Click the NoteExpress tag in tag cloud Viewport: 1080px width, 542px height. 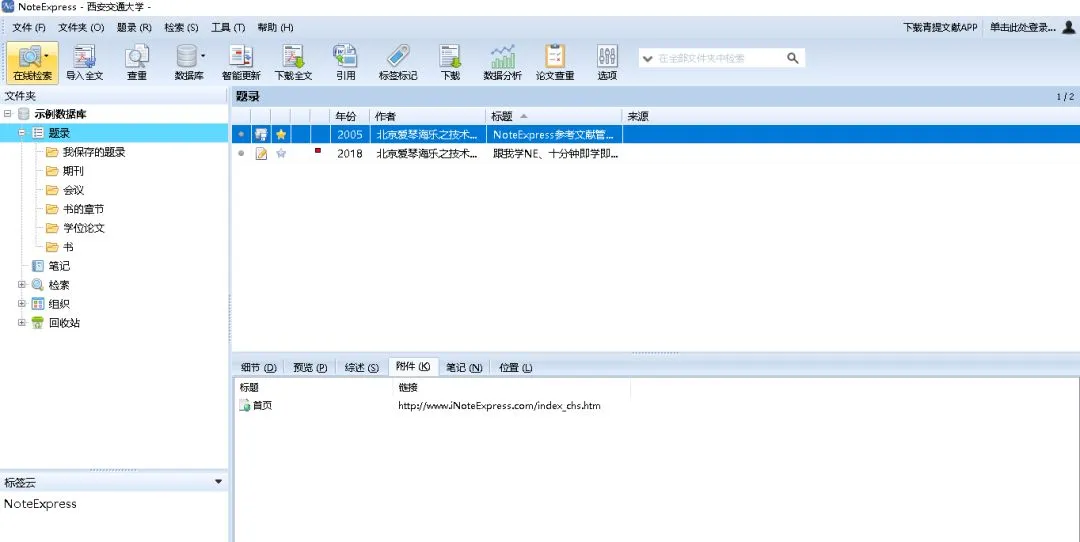(x=40, y=504)
